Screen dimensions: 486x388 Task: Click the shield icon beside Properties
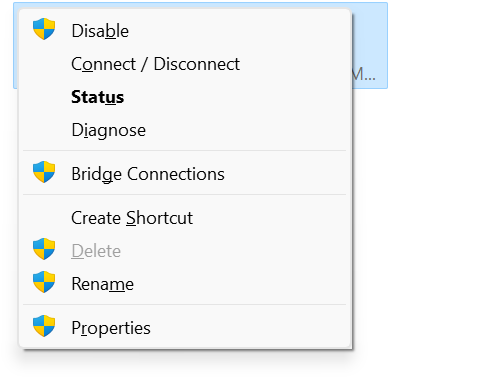44,326
